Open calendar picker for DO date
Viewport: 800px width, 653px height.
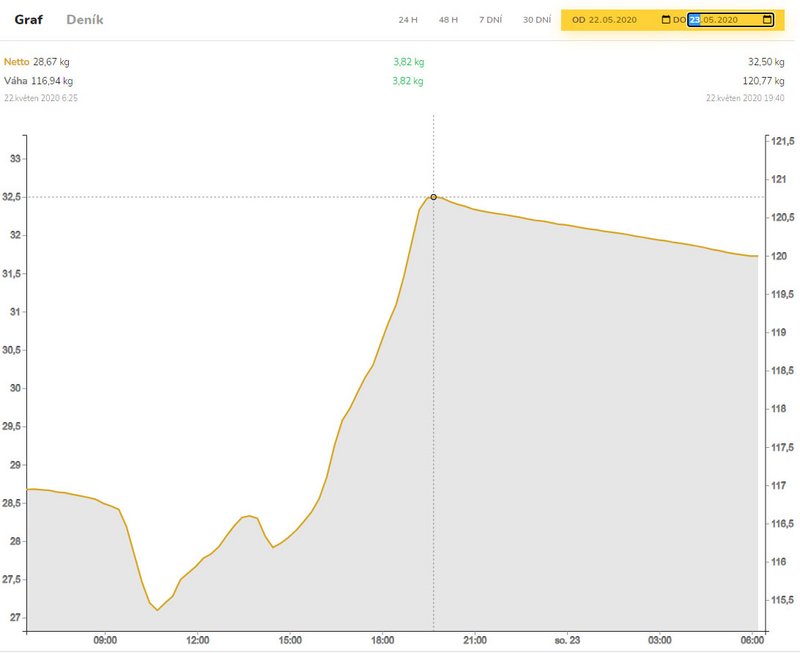tap(767, 20)
